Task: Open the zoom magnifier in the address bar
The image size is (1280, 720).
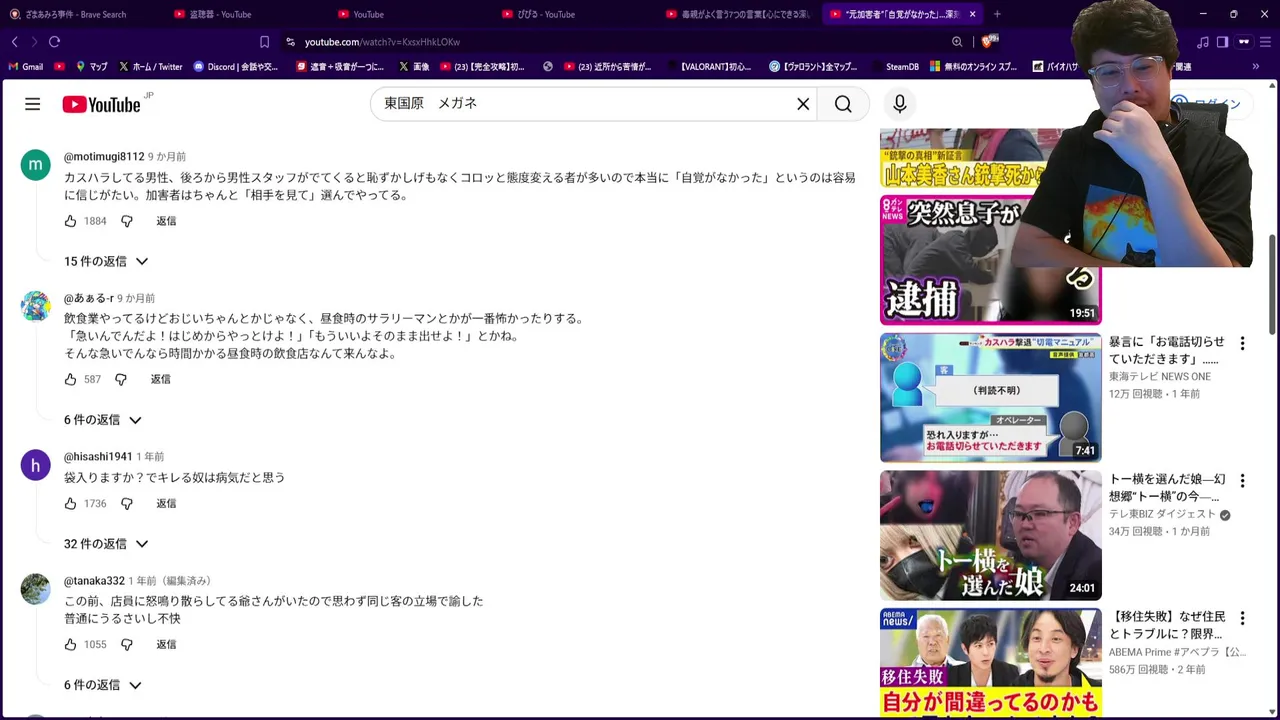Action: coord(957,42)
